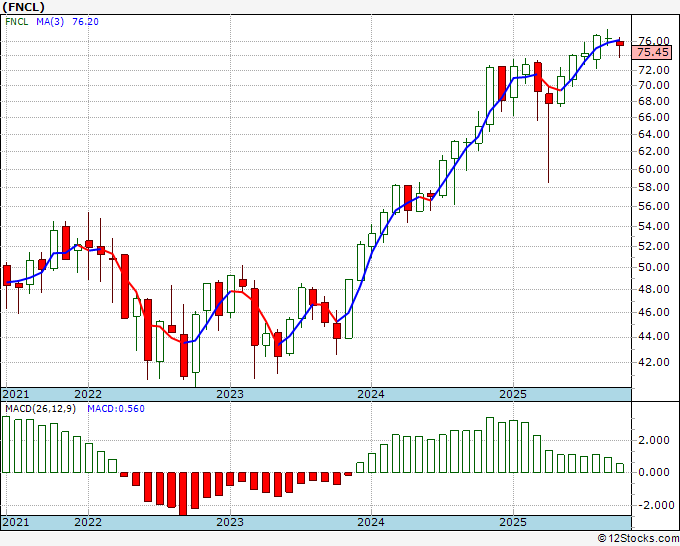Click the (FNCL) chart title

(23, 7)
